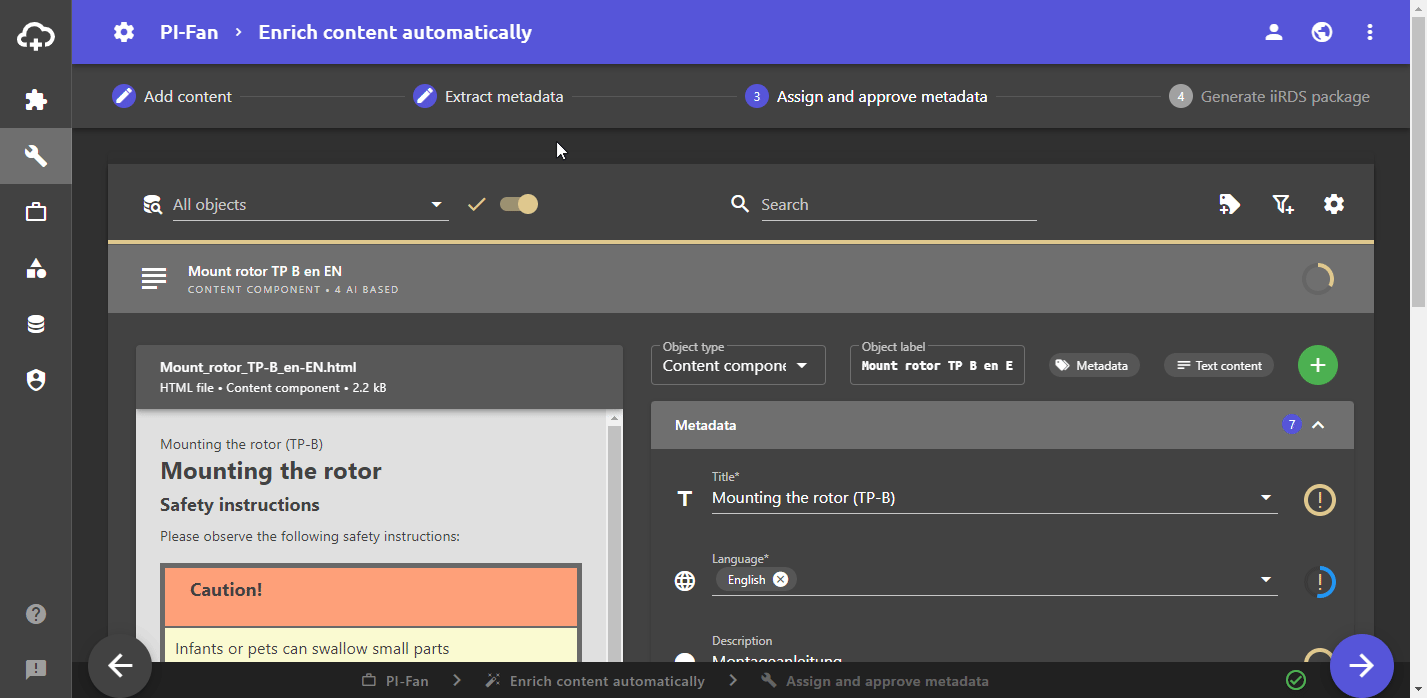Click the Mount rotor progress ring
This screenshot has height=698, width=1427.
pos(1318,279)
